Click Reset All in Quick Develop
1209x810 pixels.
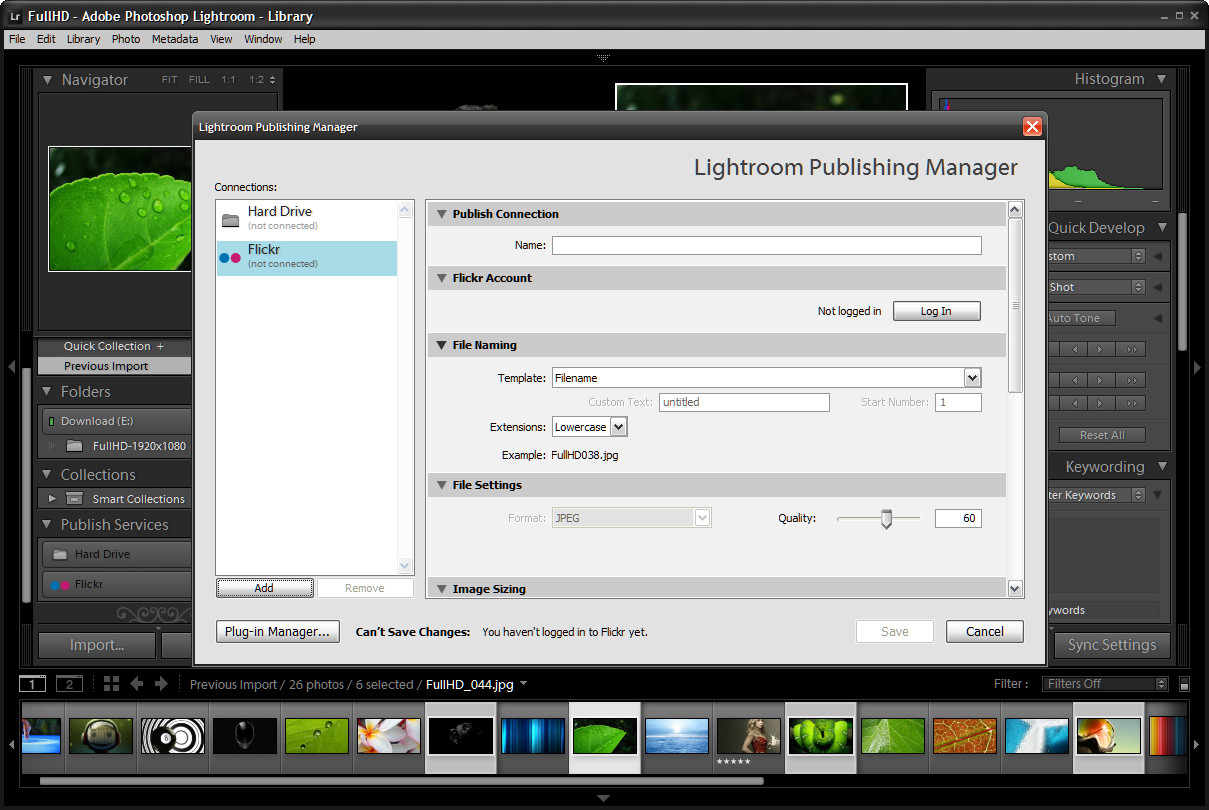coord(1102,435)
